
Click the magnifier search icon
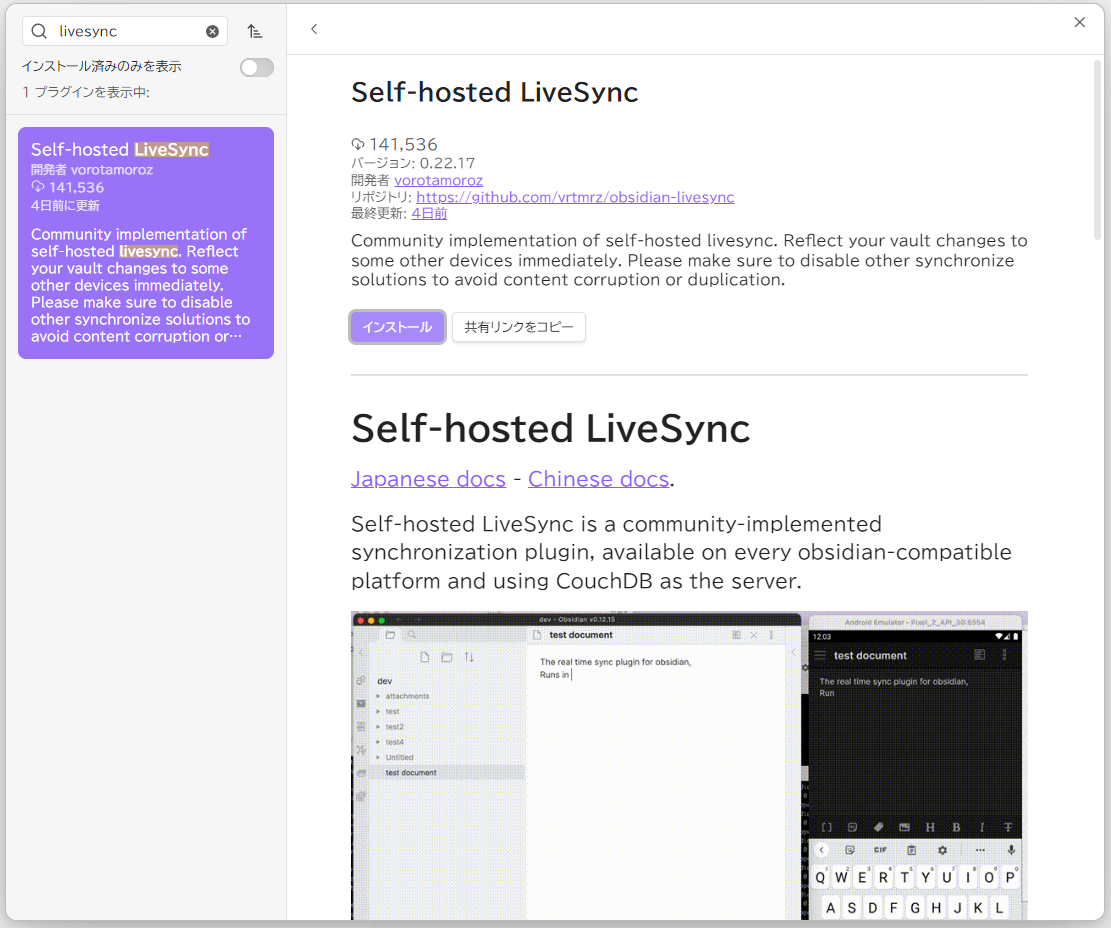pos(40,32)
